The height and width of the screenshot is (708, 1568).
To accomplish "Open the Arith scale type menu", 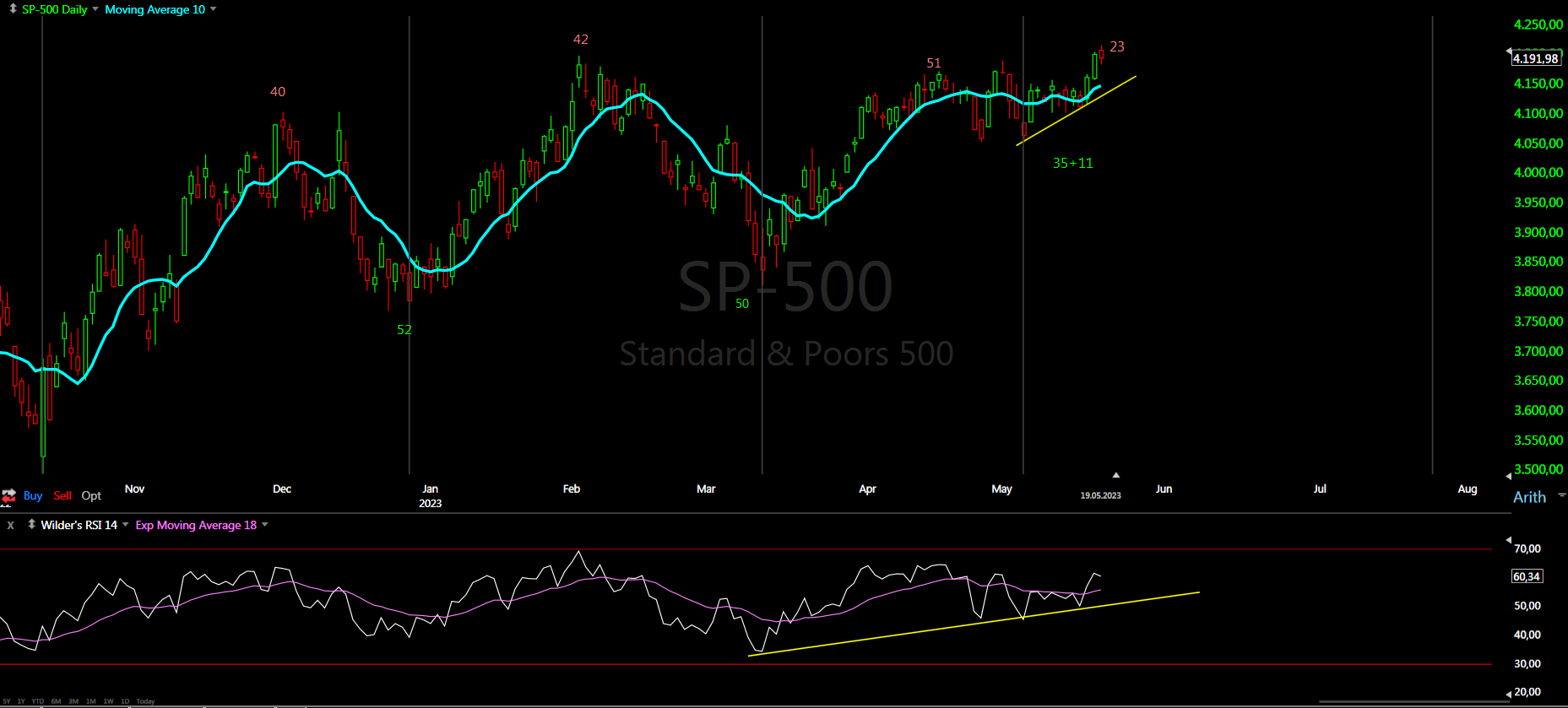I will pos(1529,497).
